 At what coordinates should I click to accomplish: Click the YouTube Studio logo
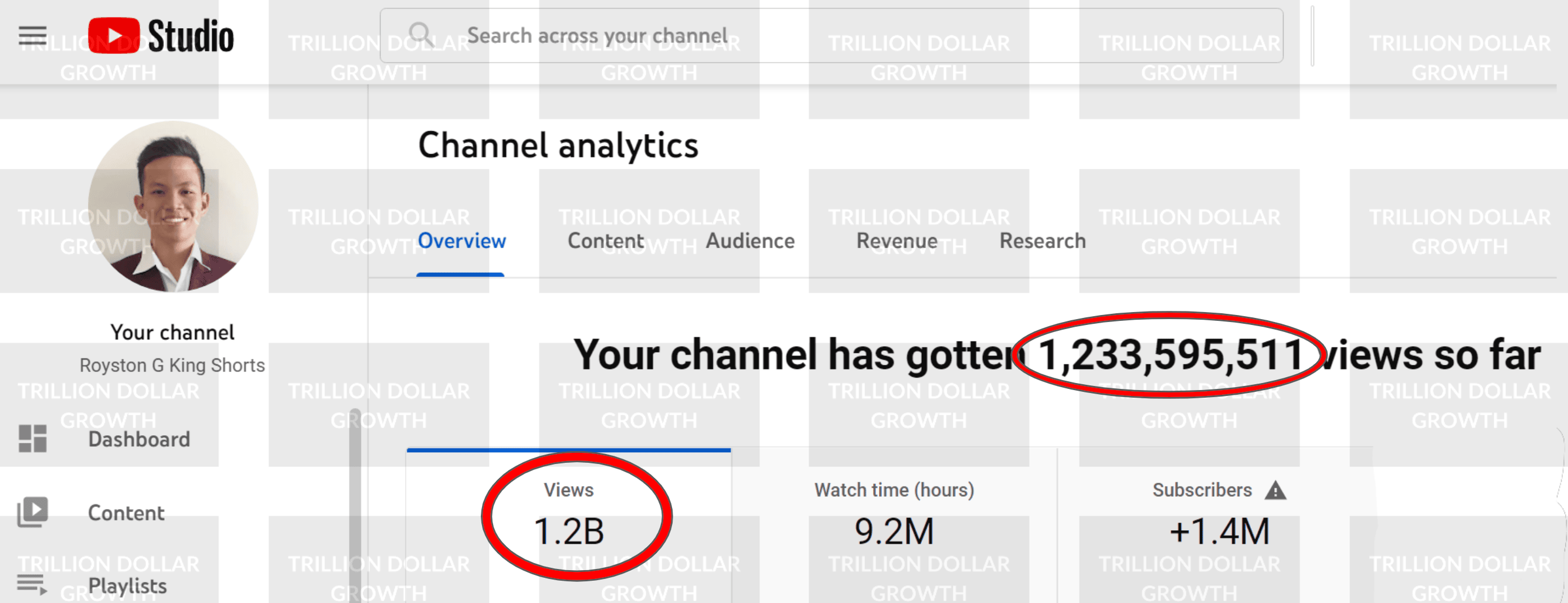tap(161, 36)
